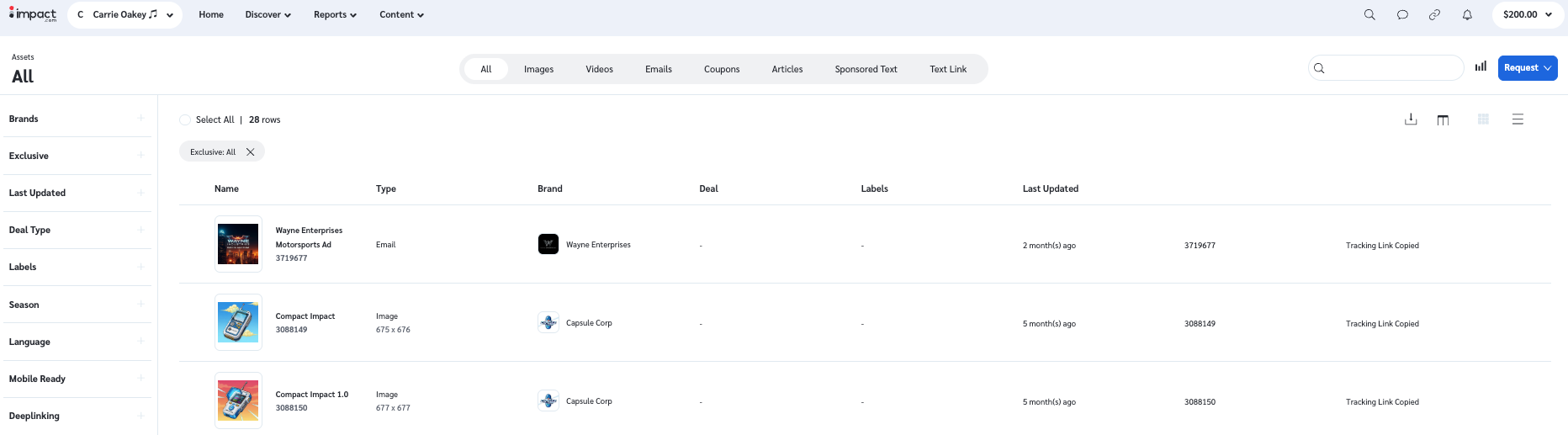Switch to list view layout

(x=1518, y=119)
